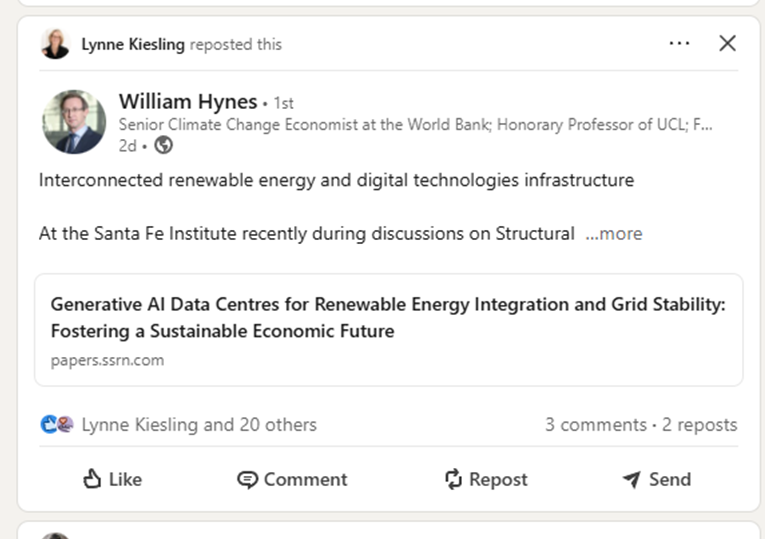The width and height of the screenshot is (765, 539).
Task: Open William Hynes' profile picture
Action: [x=74, y=121]
